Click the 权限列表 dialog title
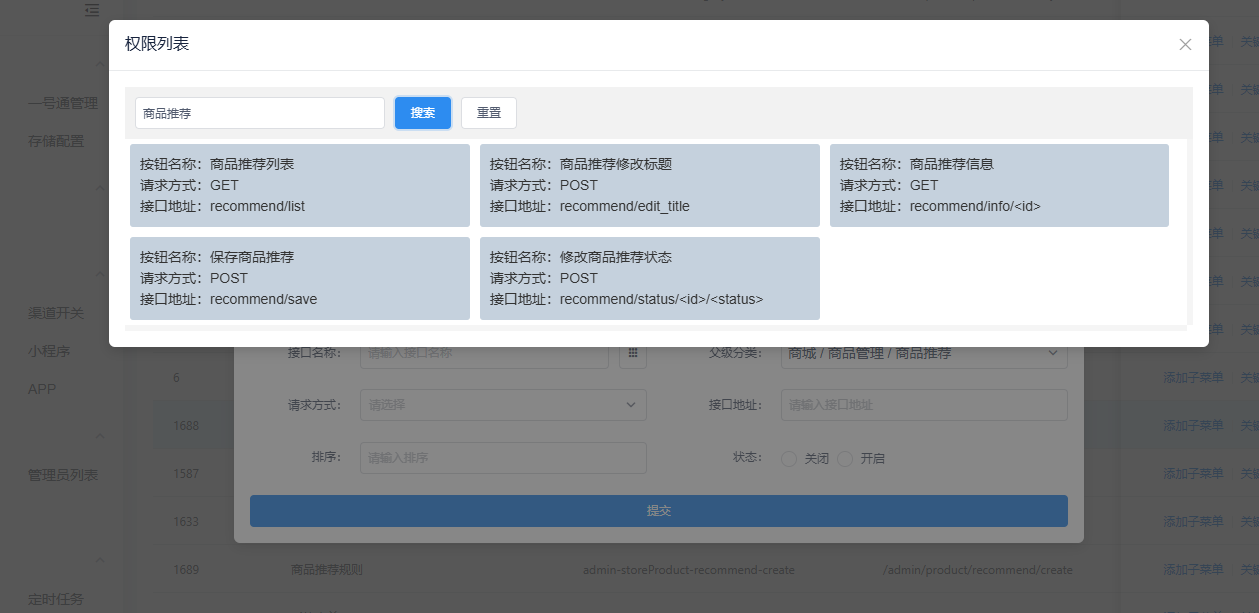The width and height of the screenshot is (1259, 613). click(157, 44)
